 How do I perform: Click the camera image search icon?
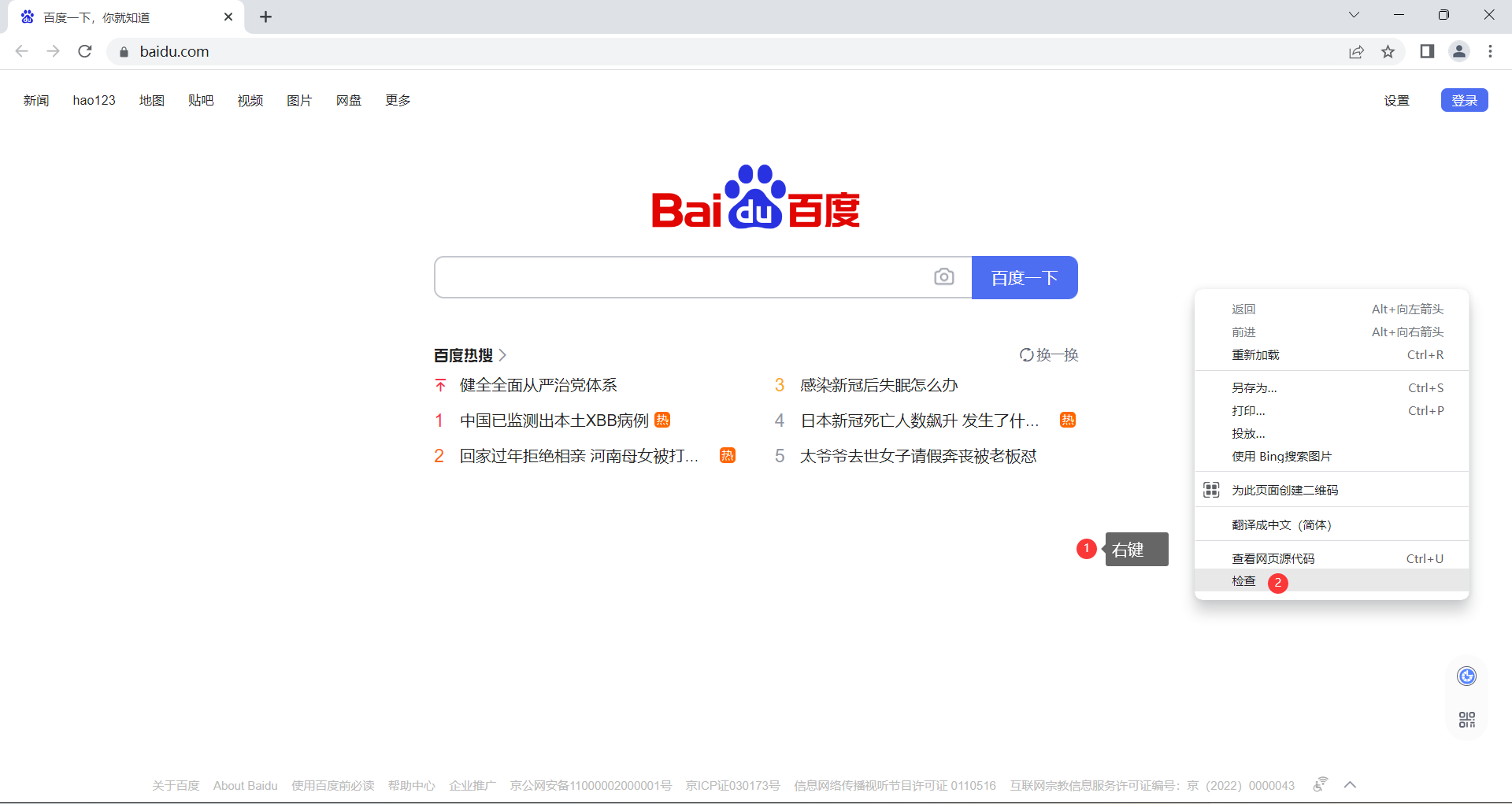(x=944, y=277)
